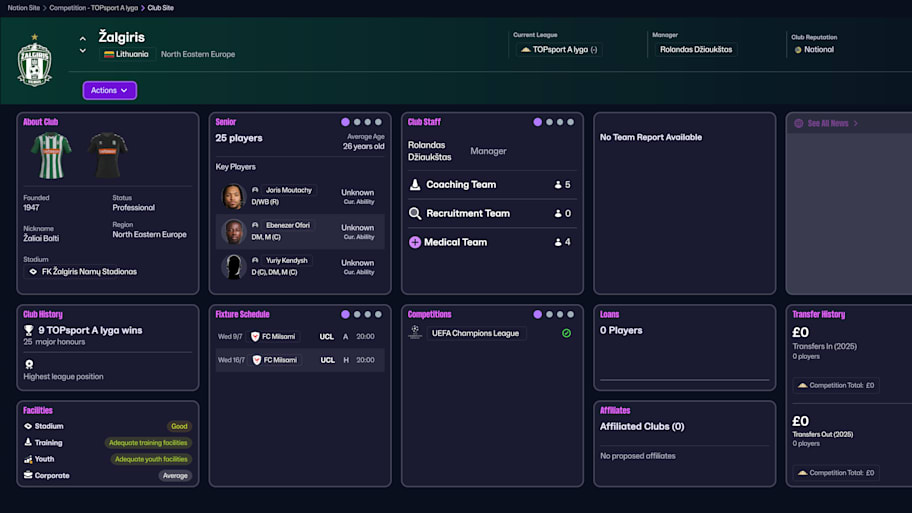Go to the next club with the down chevron
Image resolution: width=912 pixels, height=513 pixels.
tap(83, 51)
